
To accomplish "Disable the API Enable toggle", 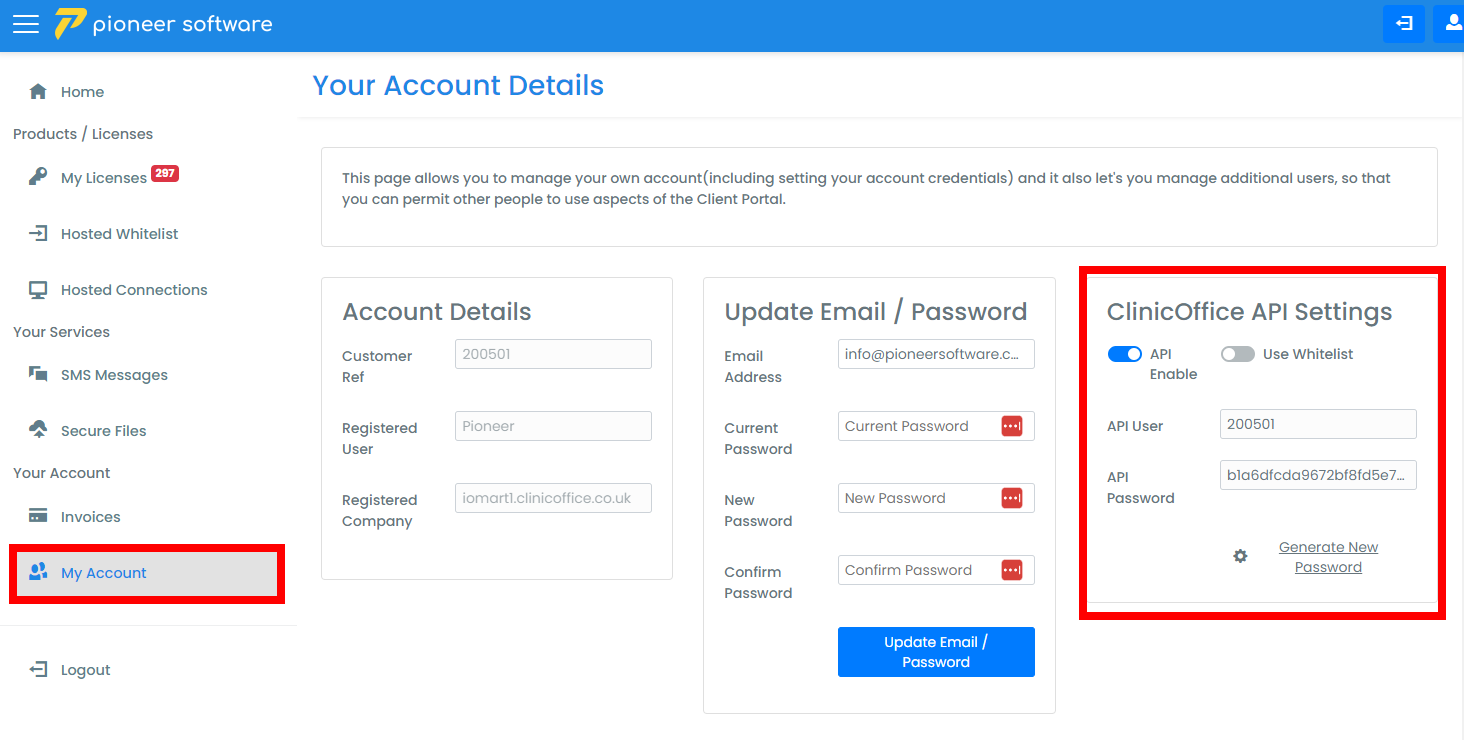I will [1125, 354].
